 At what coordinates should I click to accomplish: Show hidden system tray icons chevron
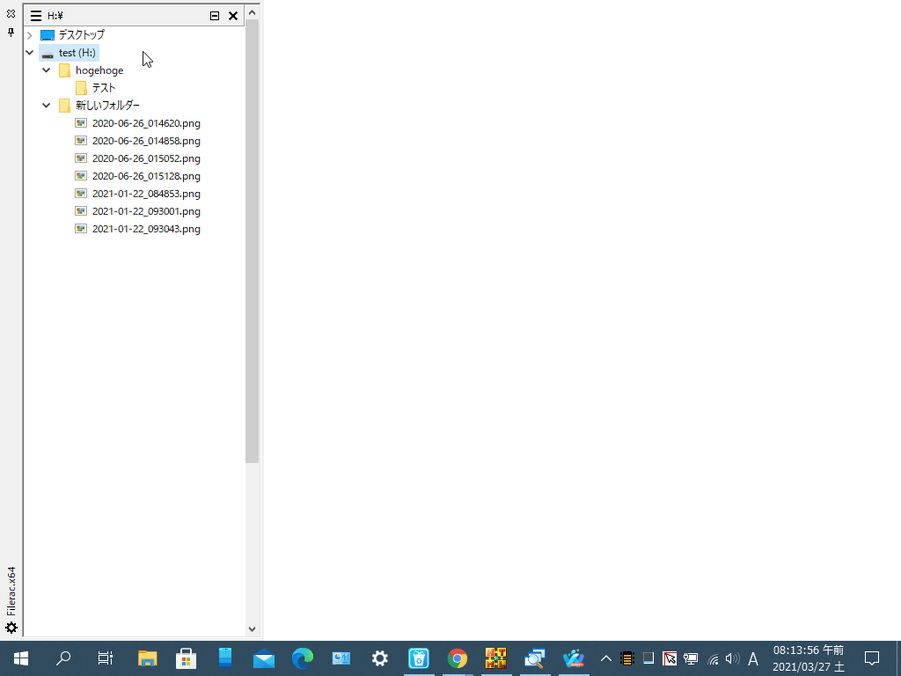[606, 659]
